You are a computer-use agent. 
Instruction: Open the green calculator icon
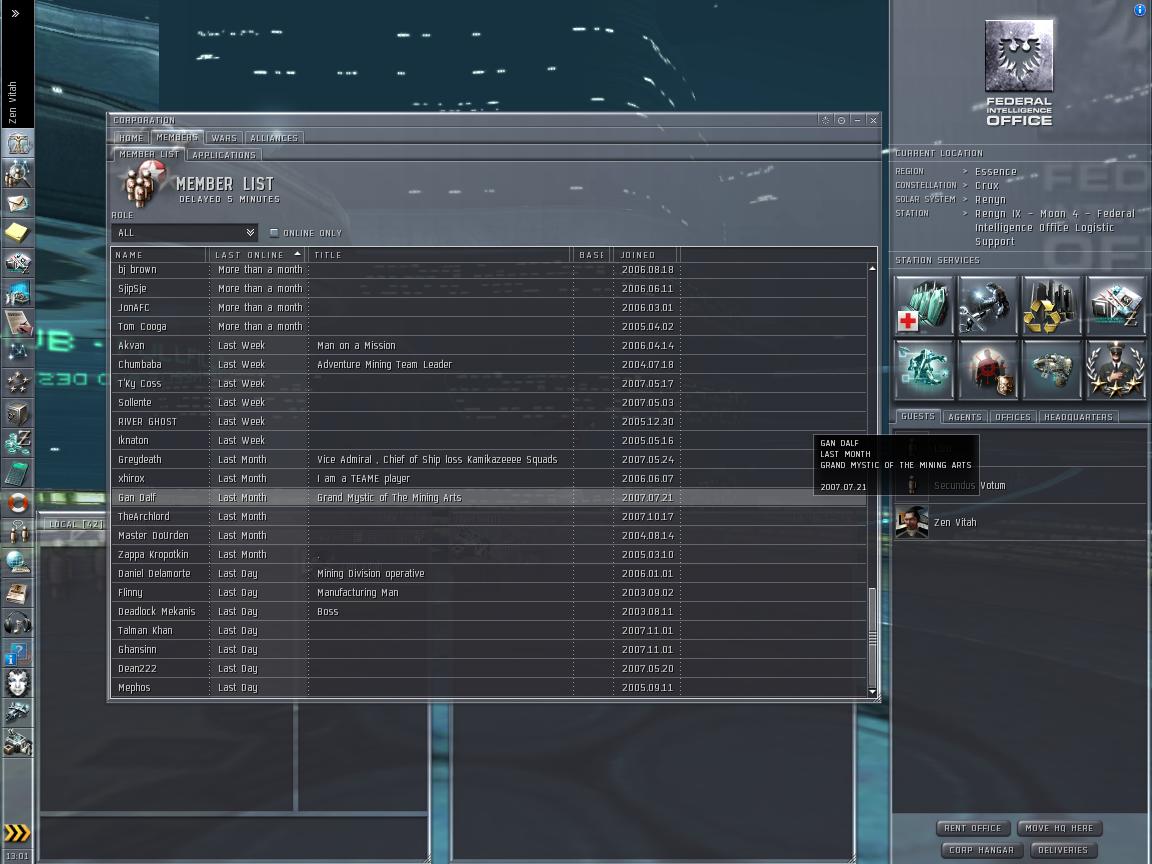(18, 474)
